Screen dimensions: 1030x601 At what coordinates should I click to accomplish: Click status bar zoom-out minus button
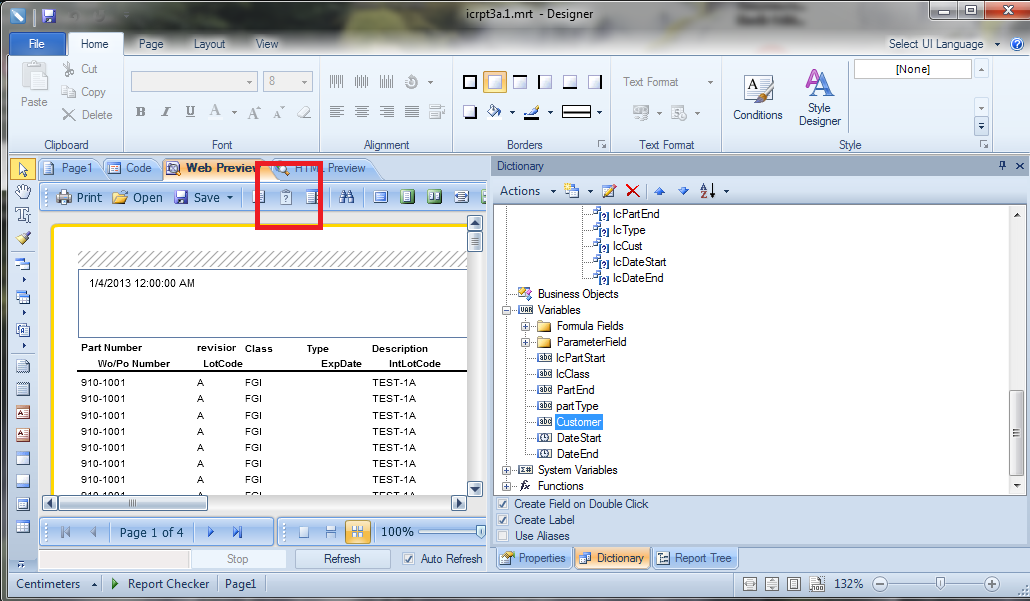coord(880,584)
